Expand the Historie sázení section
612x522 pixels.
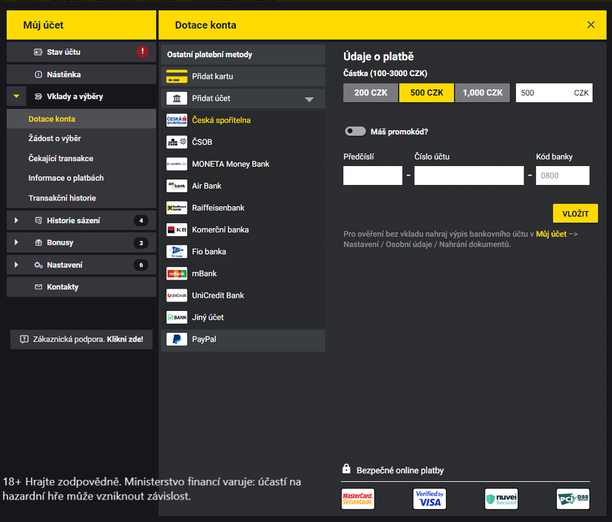click(16, 221)
